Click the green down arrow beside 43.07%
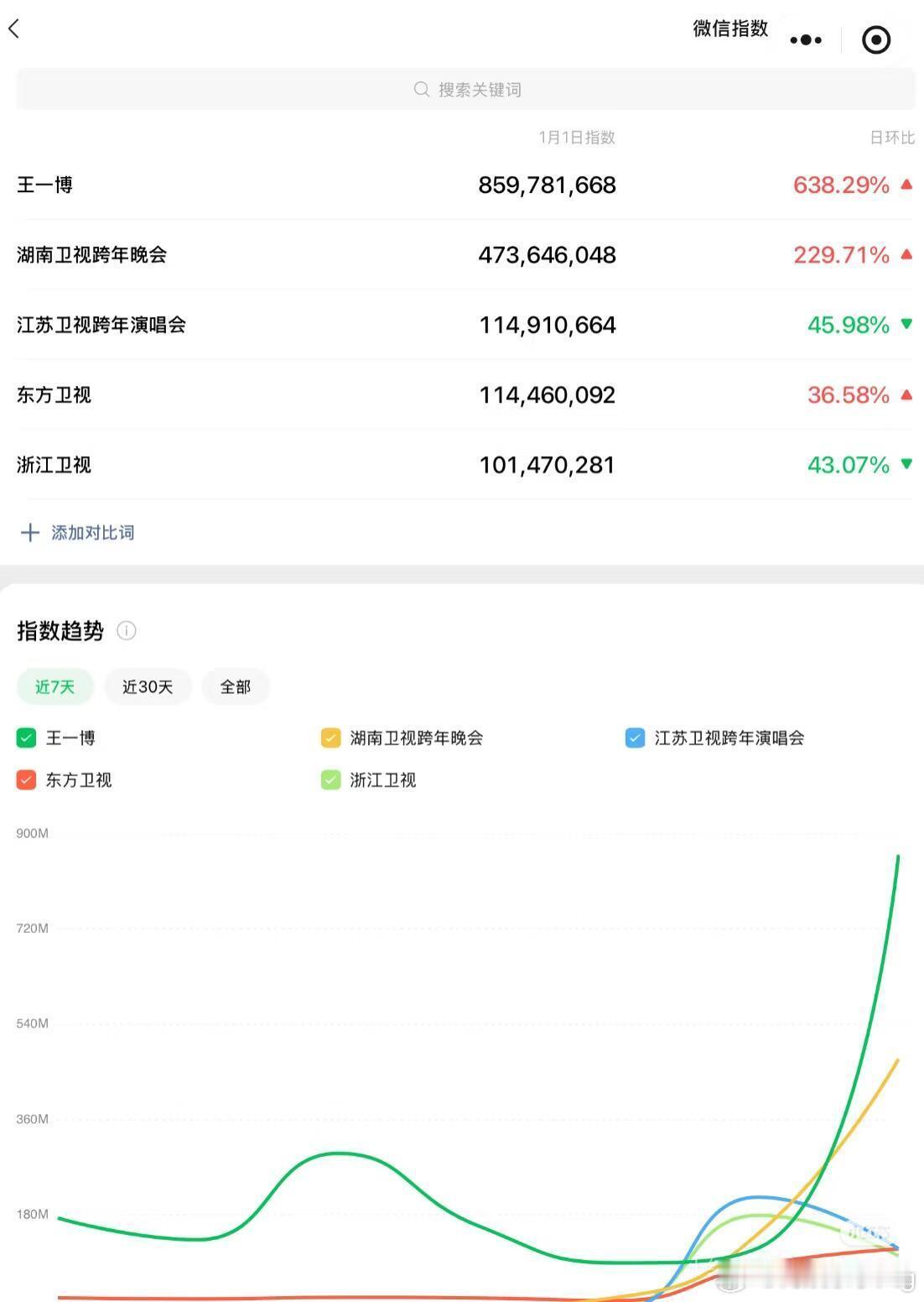 click(x=906, y=464)
